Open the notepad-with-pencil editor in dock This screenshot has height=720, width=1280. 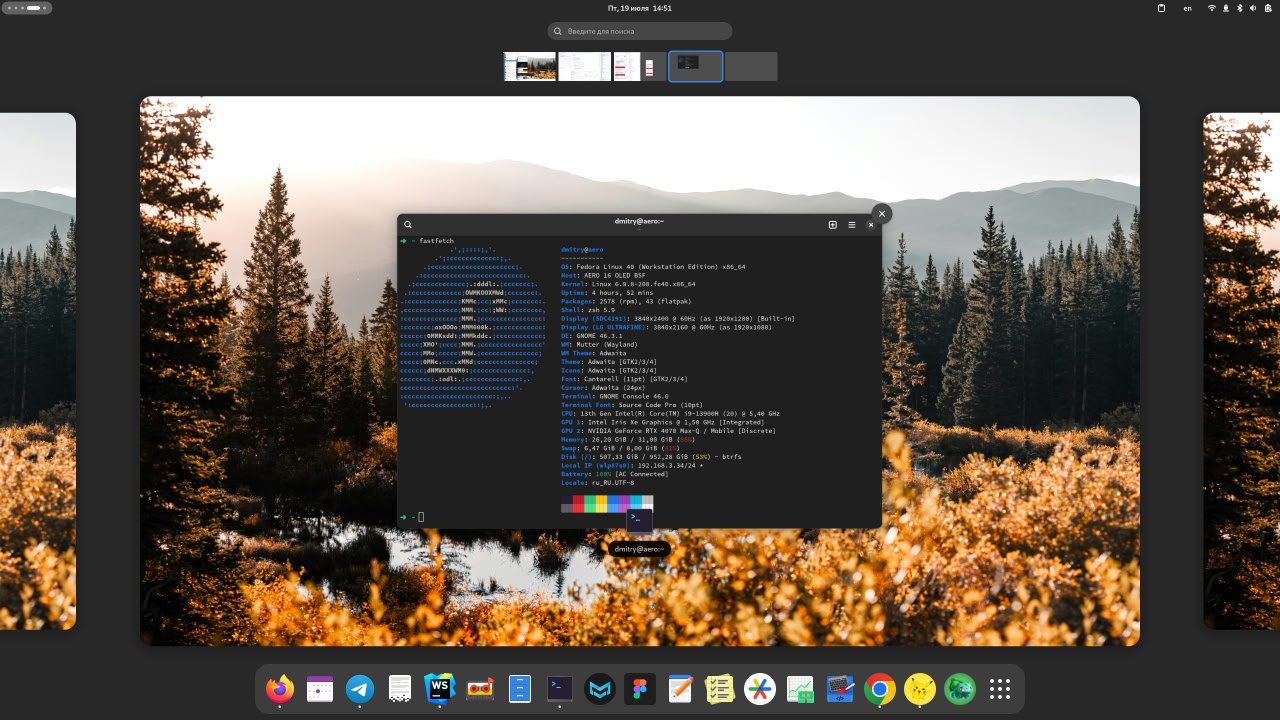[x=680, y=688]
